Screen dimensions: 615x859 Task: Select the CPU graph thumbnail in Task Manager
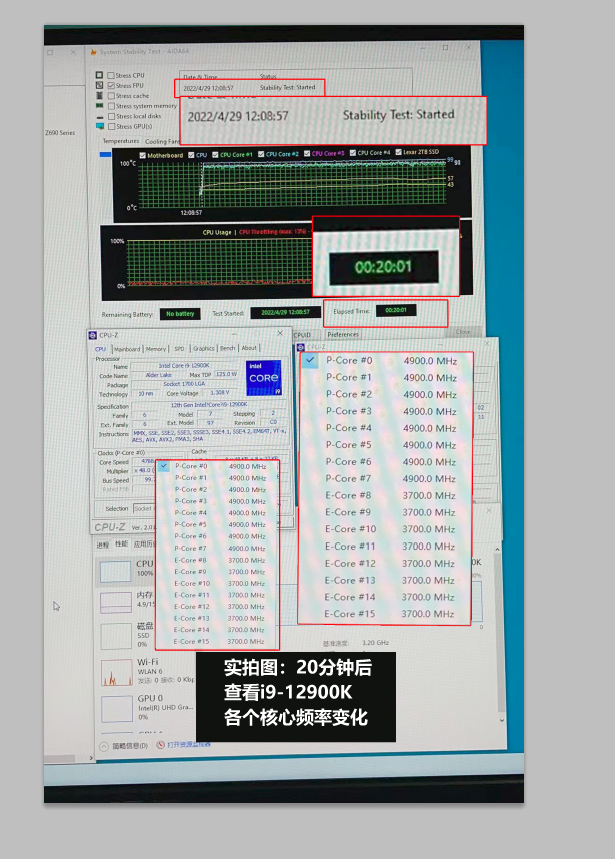116,570
